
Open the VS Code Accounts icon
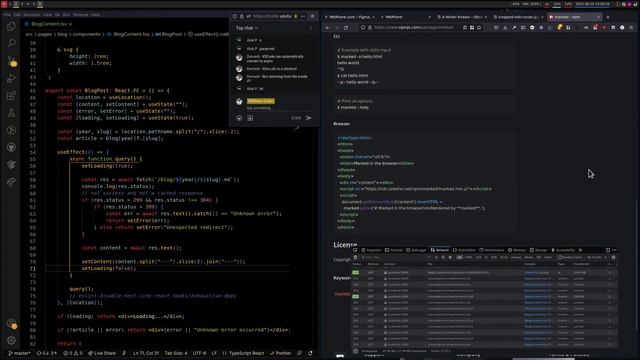coord(11,324)
